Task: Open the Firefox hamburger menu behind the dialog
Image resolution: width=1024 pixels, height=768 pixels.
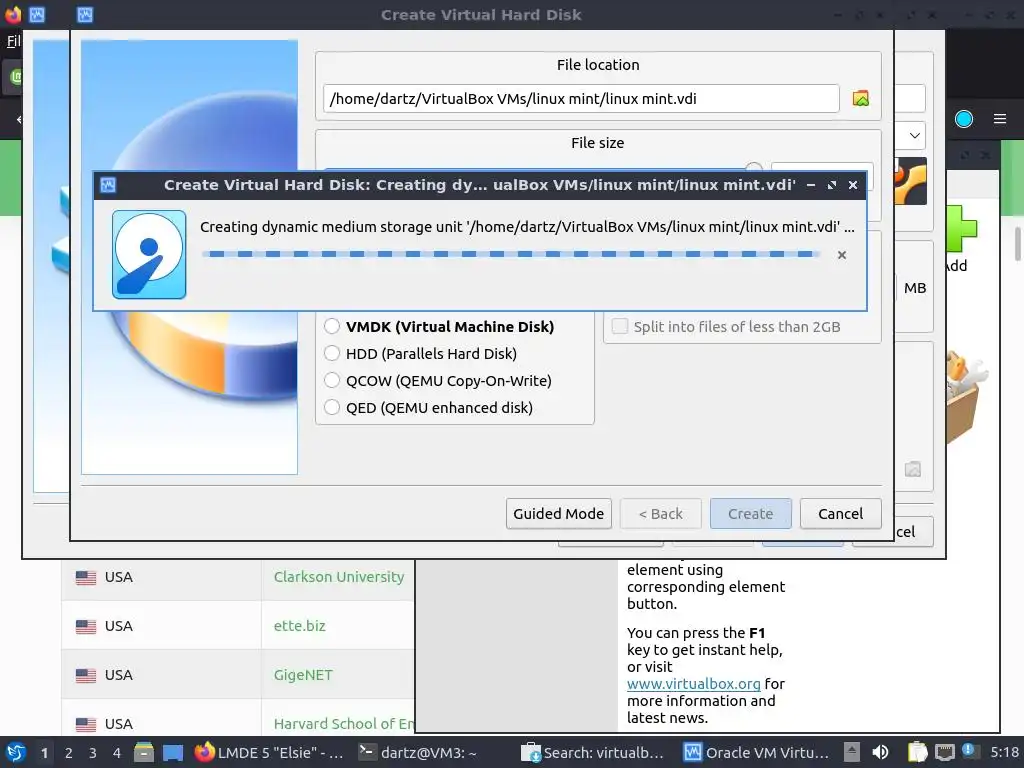Action: tap(999, 119)
